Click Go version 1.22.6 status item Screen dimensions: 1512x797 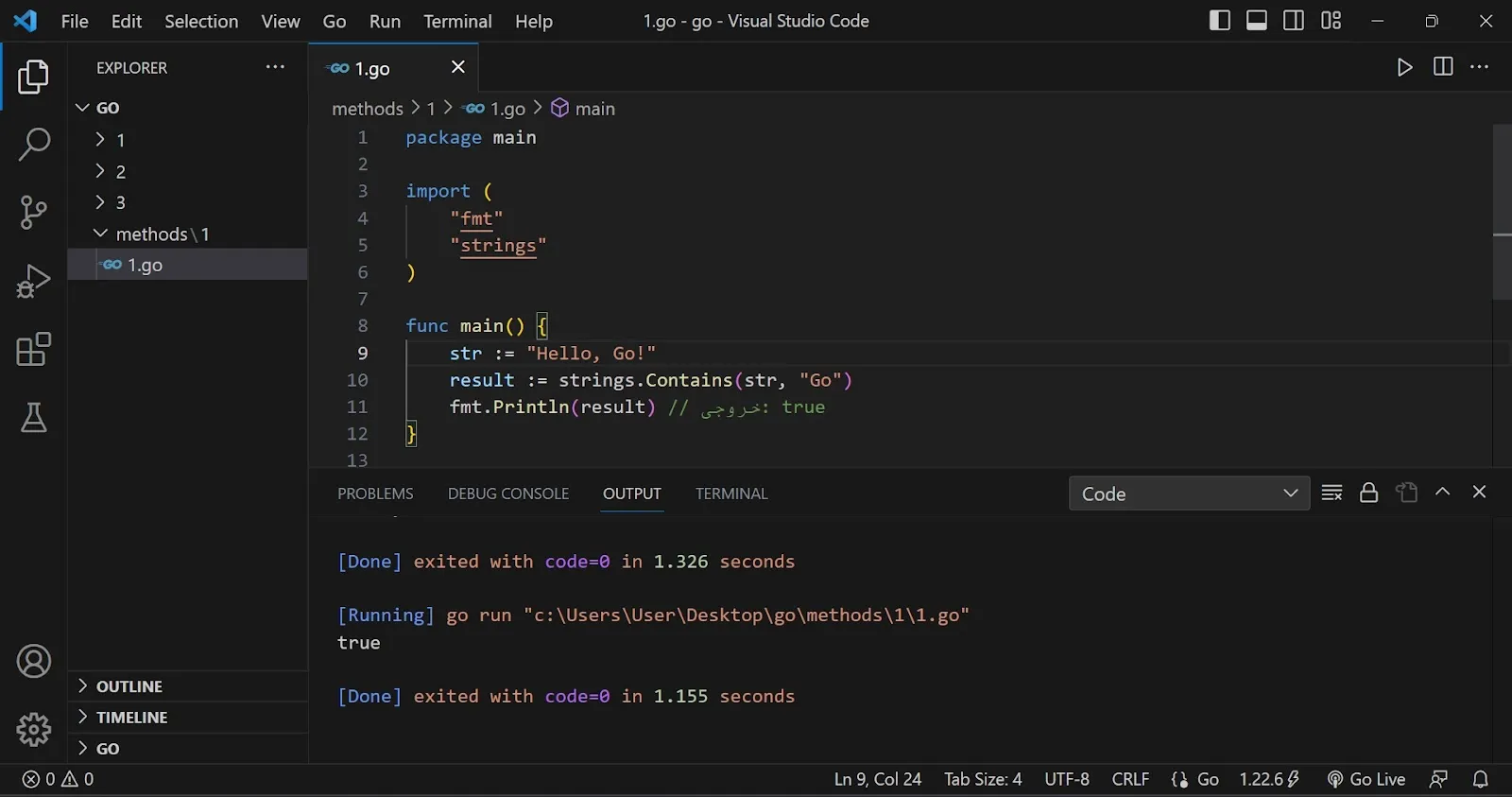[x=1270, y=779]
